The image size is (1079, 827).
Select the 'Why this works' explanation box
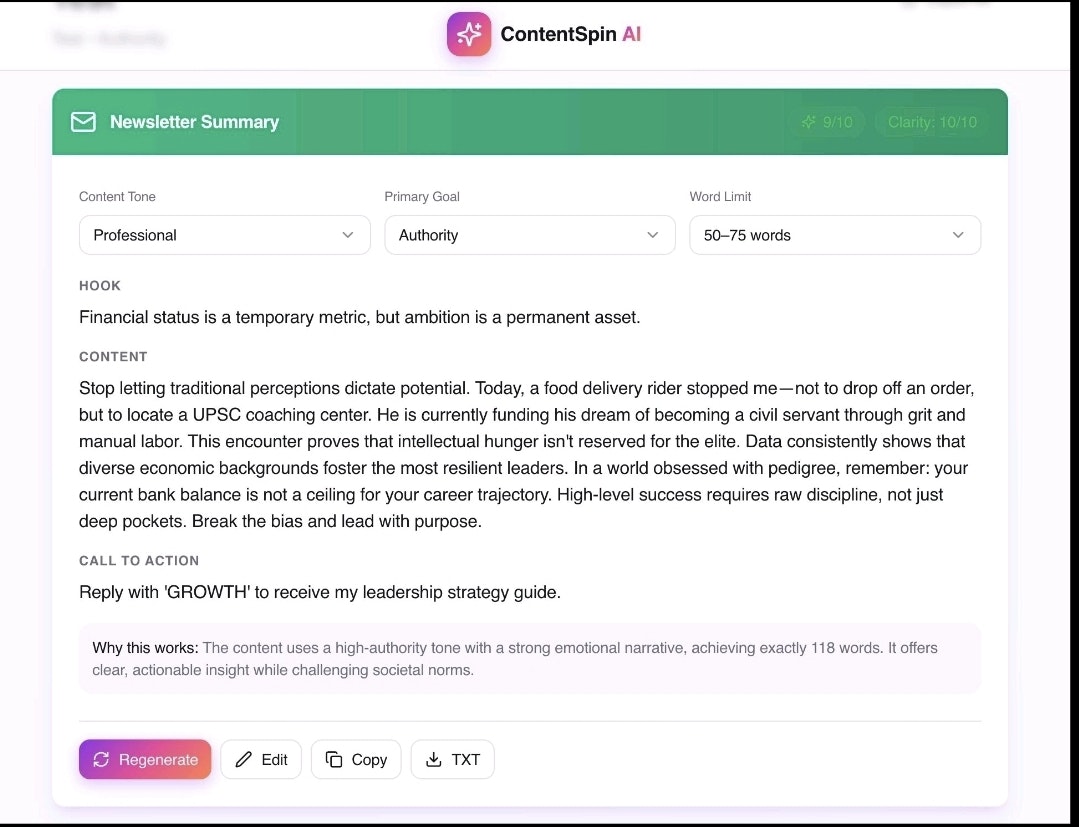pyautogui.click(x=530, y=658)
